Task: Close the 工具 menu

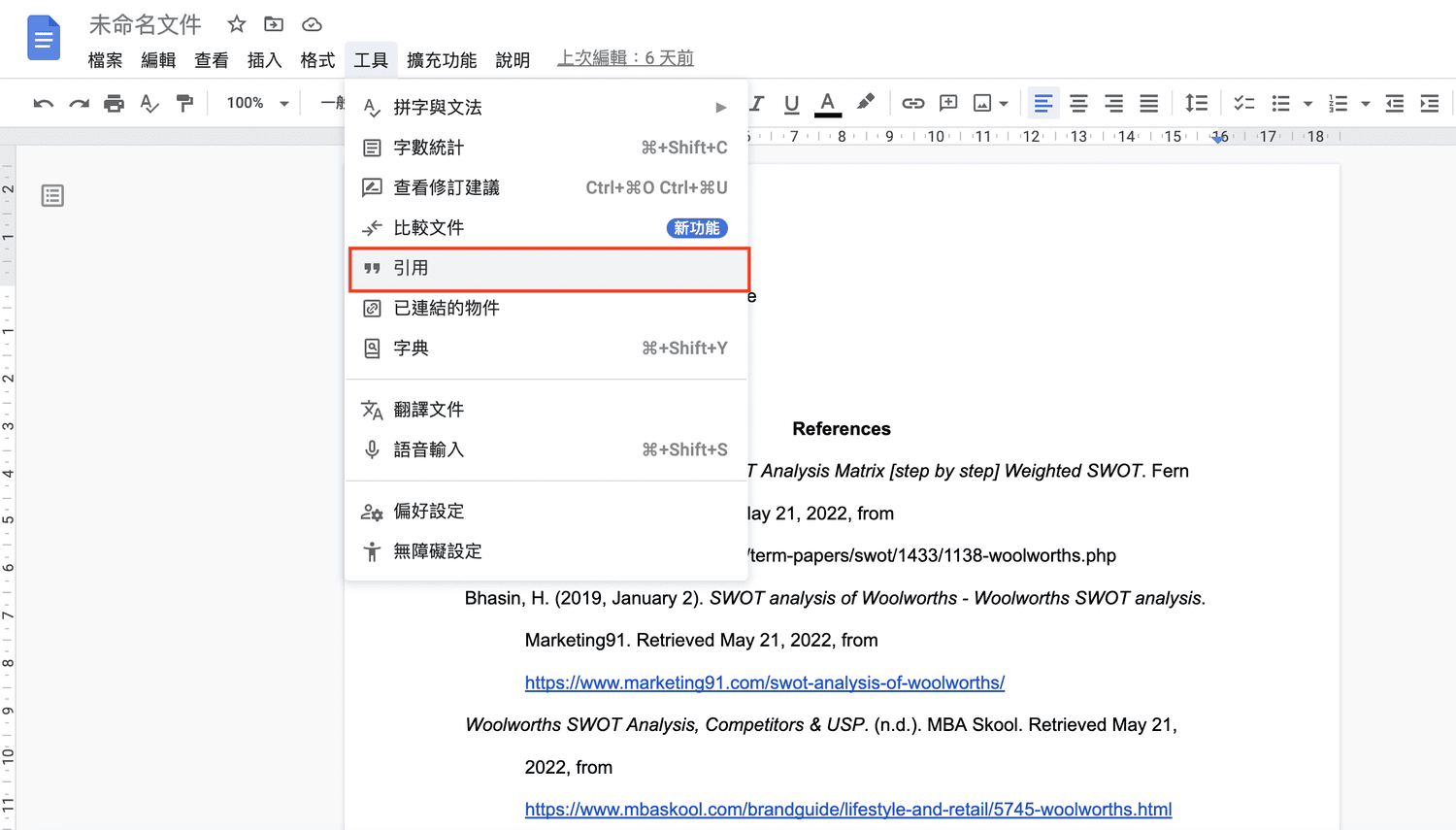Action: pyautogui.click(x=371, y=60)
